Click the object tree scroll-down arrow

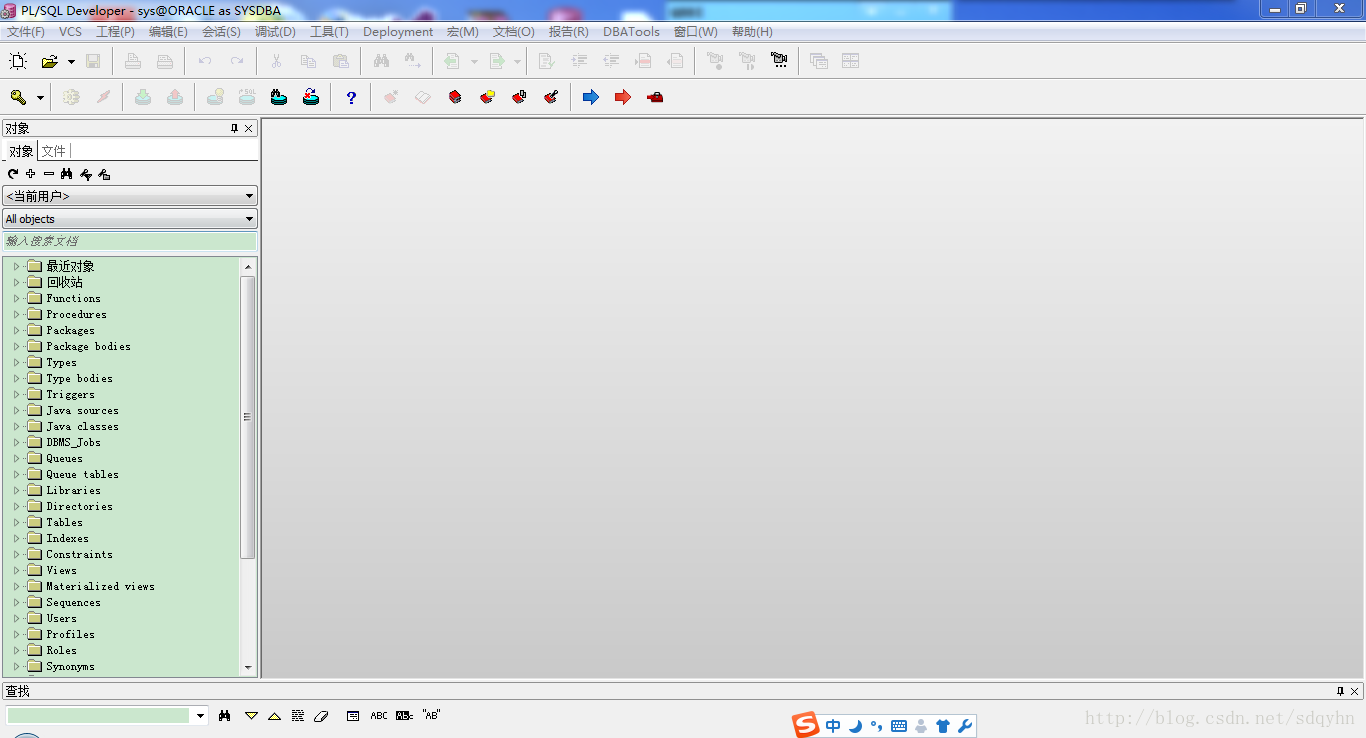248,667
